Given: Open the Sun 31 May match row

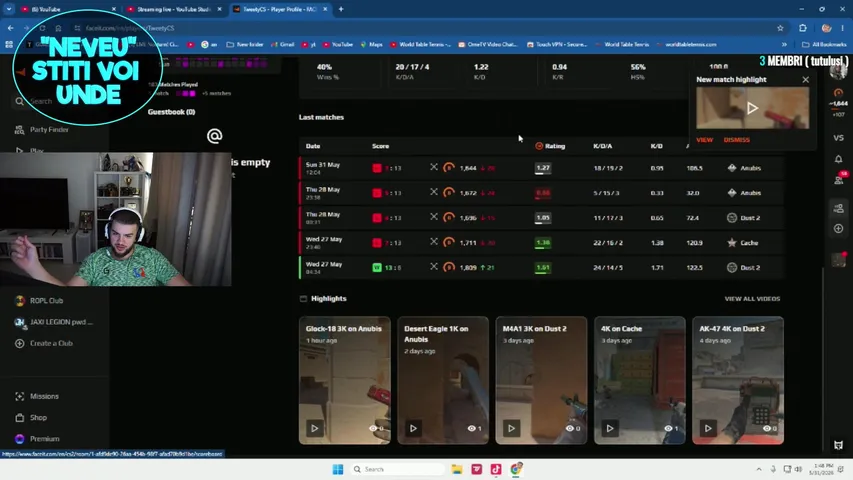Looking at the screenshot, I should pos(541,168).
